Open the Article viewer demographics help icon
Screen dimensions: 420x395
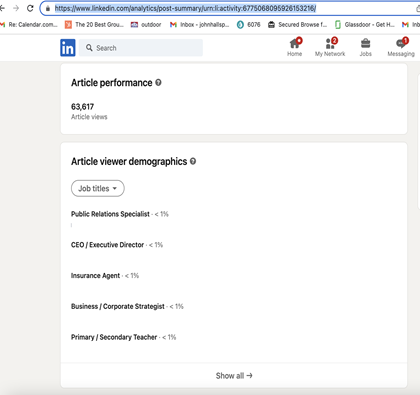tap(193, 161)
